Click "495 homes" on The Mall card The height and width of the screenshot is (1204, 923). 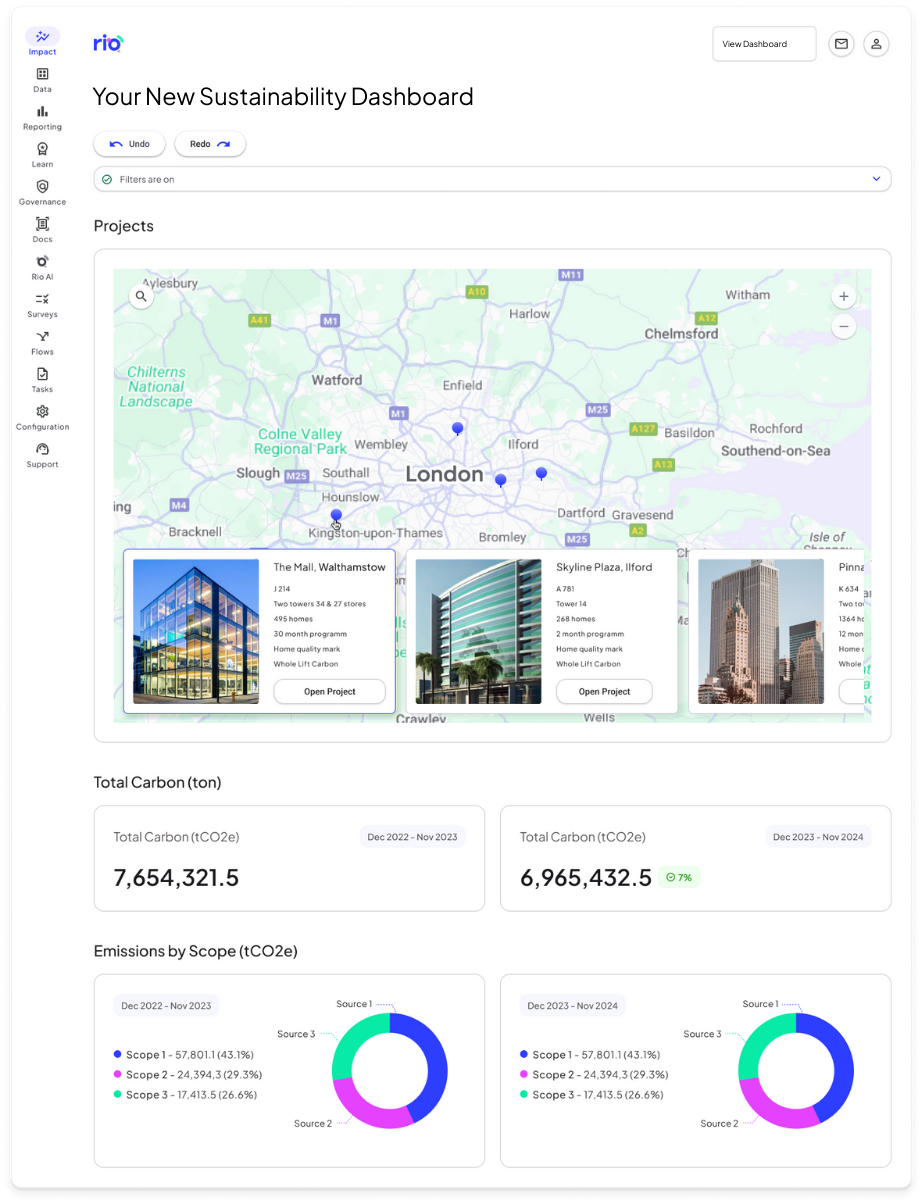[293, 619]
